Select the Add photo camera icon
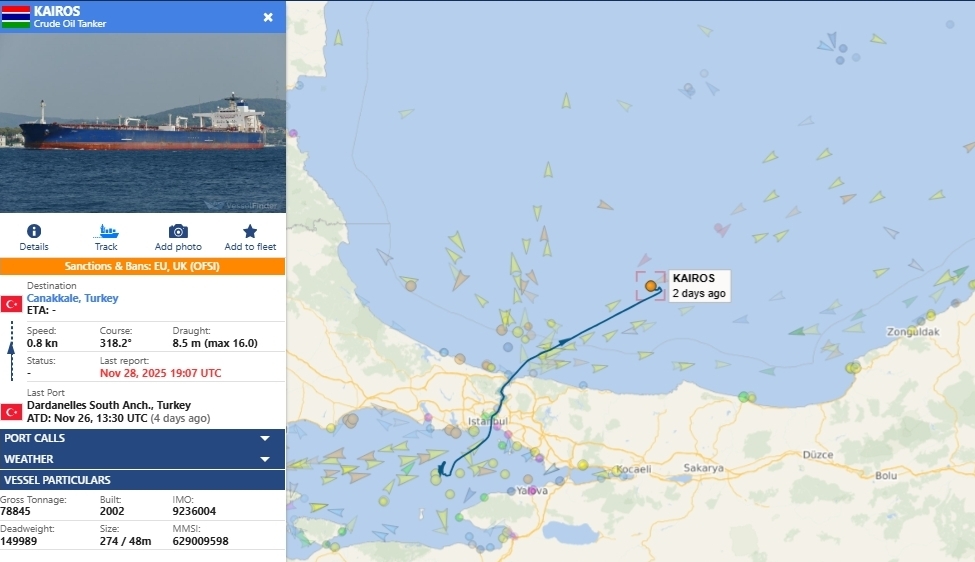This screenshot has width=975, height=562. pos(178,231)
